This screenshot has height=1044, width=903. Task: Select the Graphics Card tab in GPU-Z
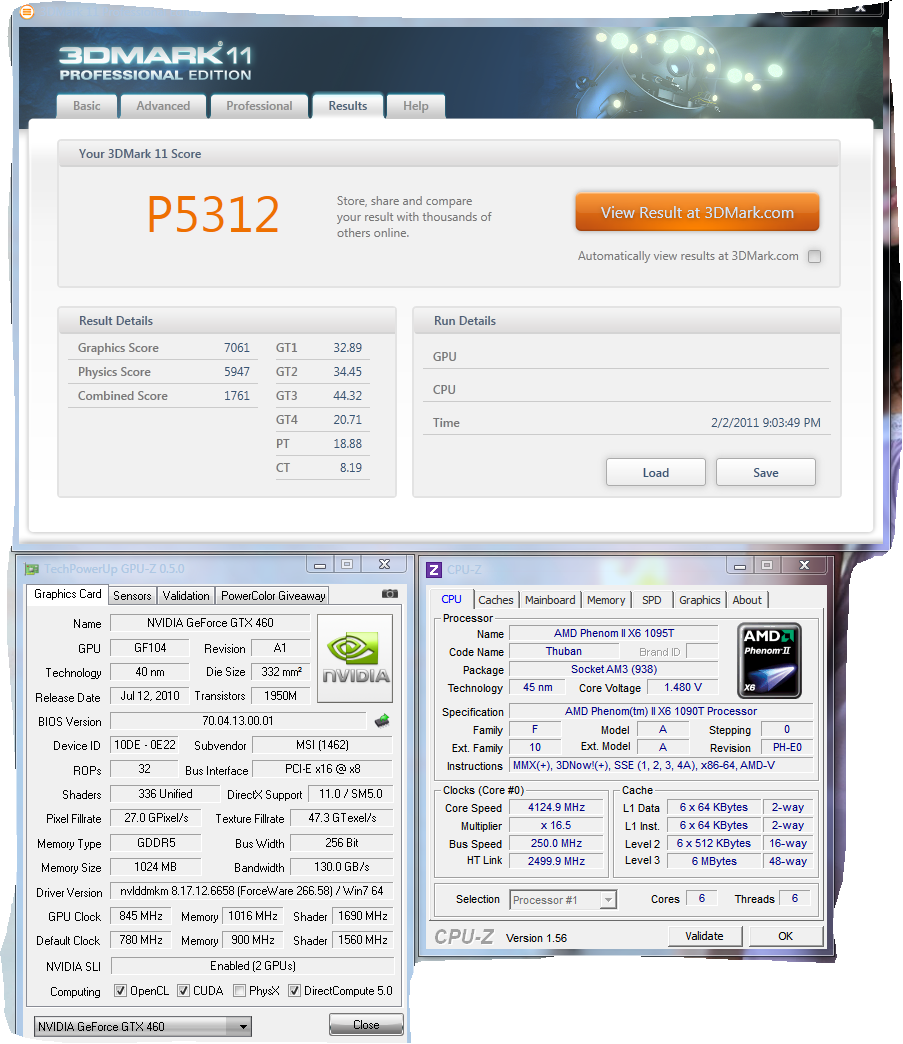coord(67,594)
